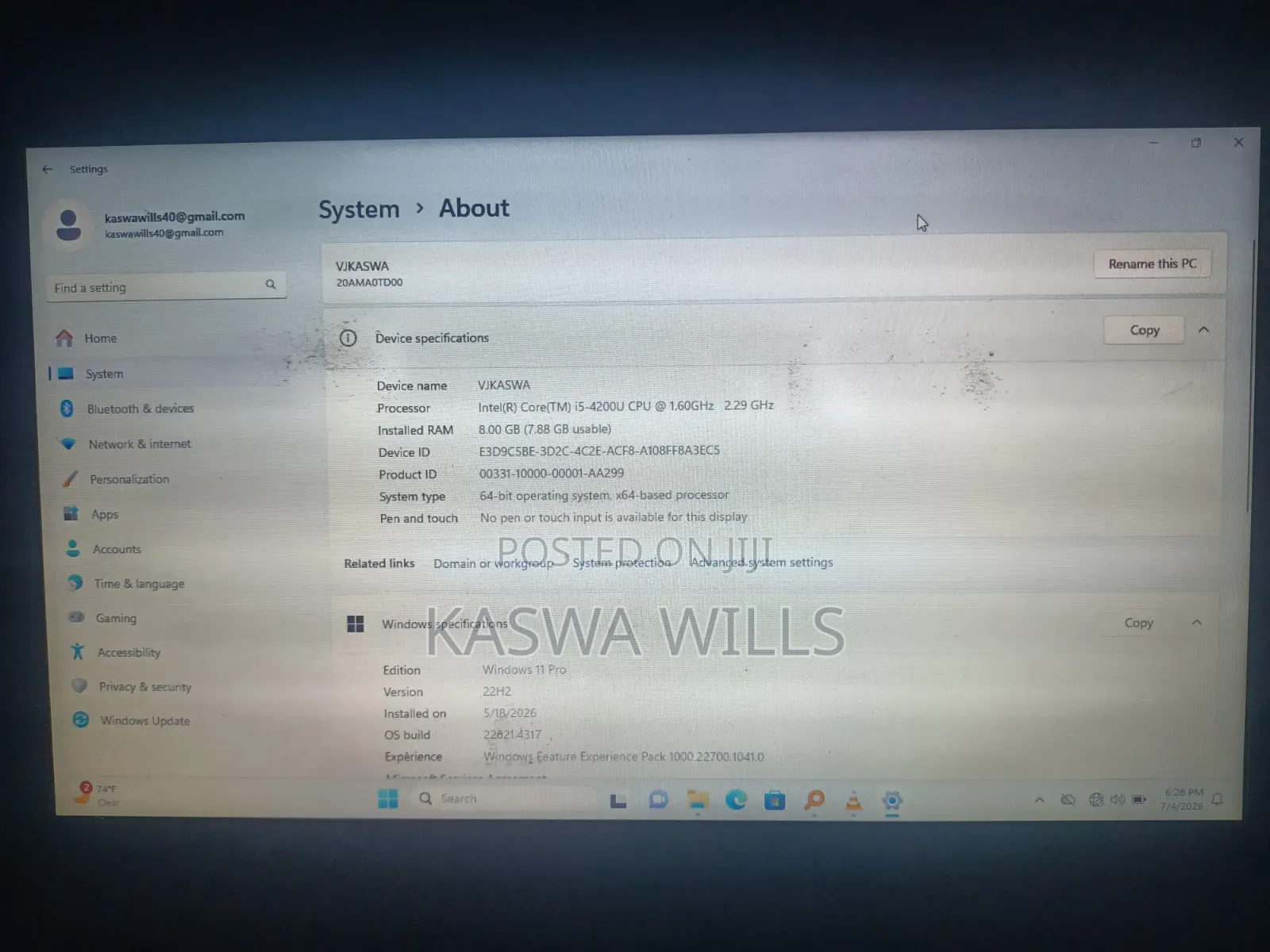The width and height of the screenshot is (1270, 952).
Task: Open the Start menu from the taskbar
Action: click(388, 799)
